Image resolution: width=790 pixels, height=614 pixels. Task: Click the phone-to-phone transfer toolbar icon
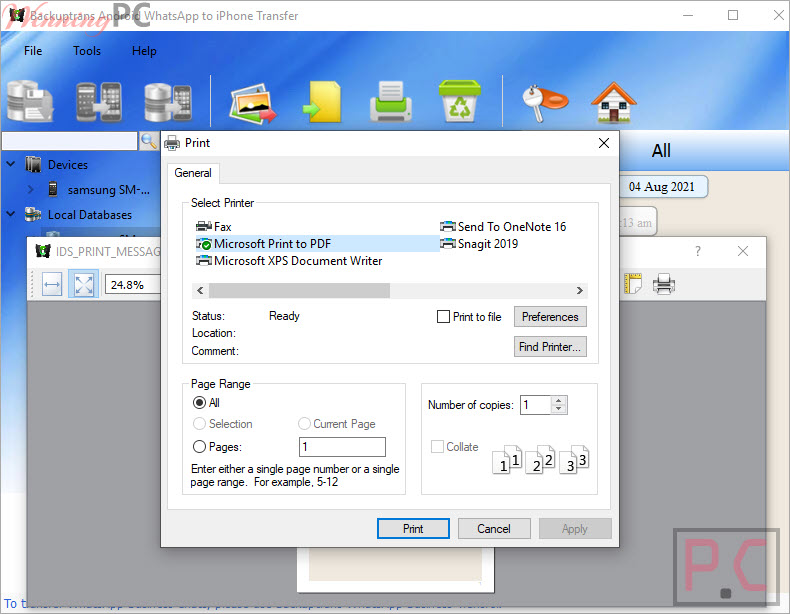99,101
